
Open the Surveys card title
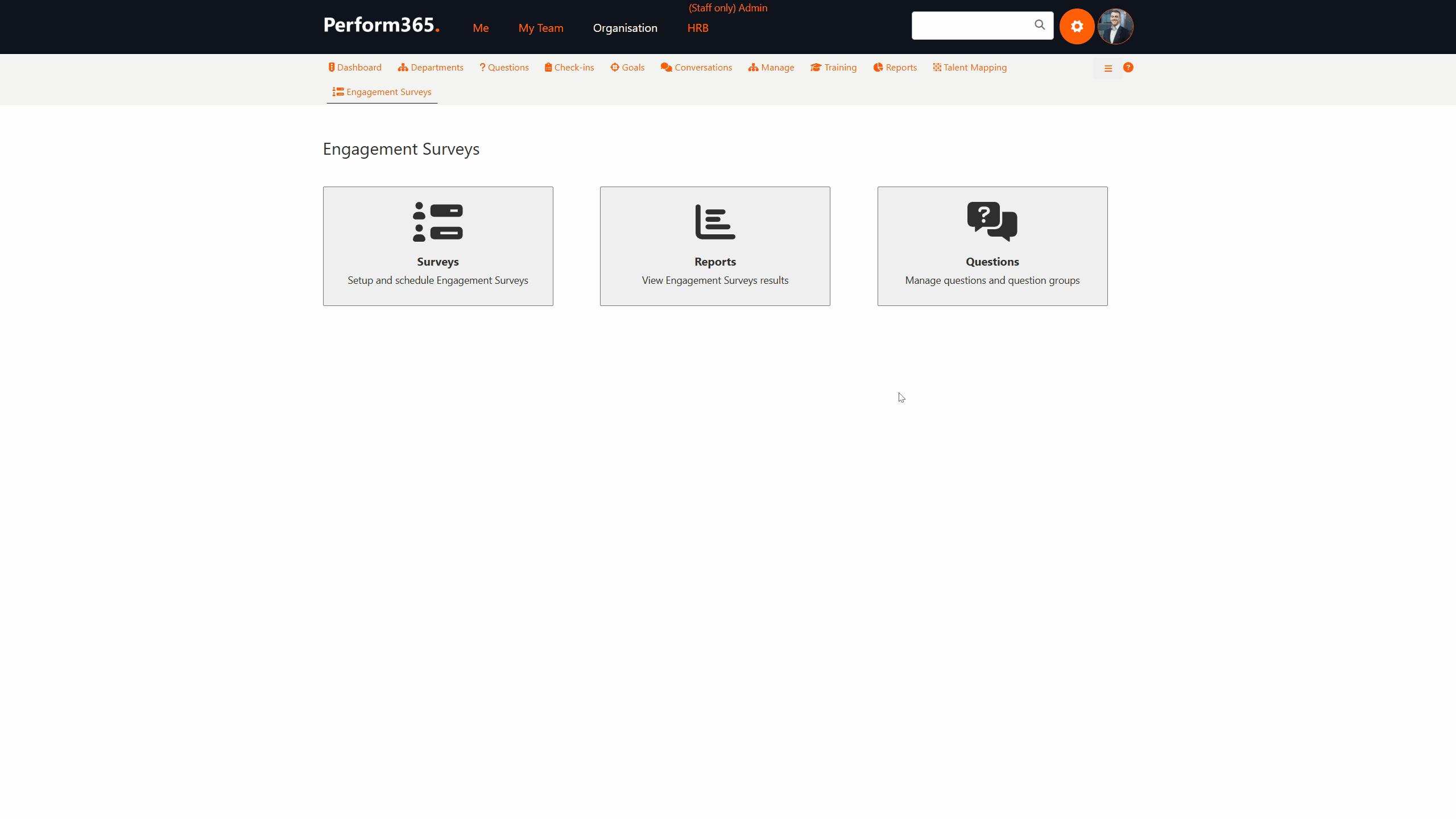[438, 262]
